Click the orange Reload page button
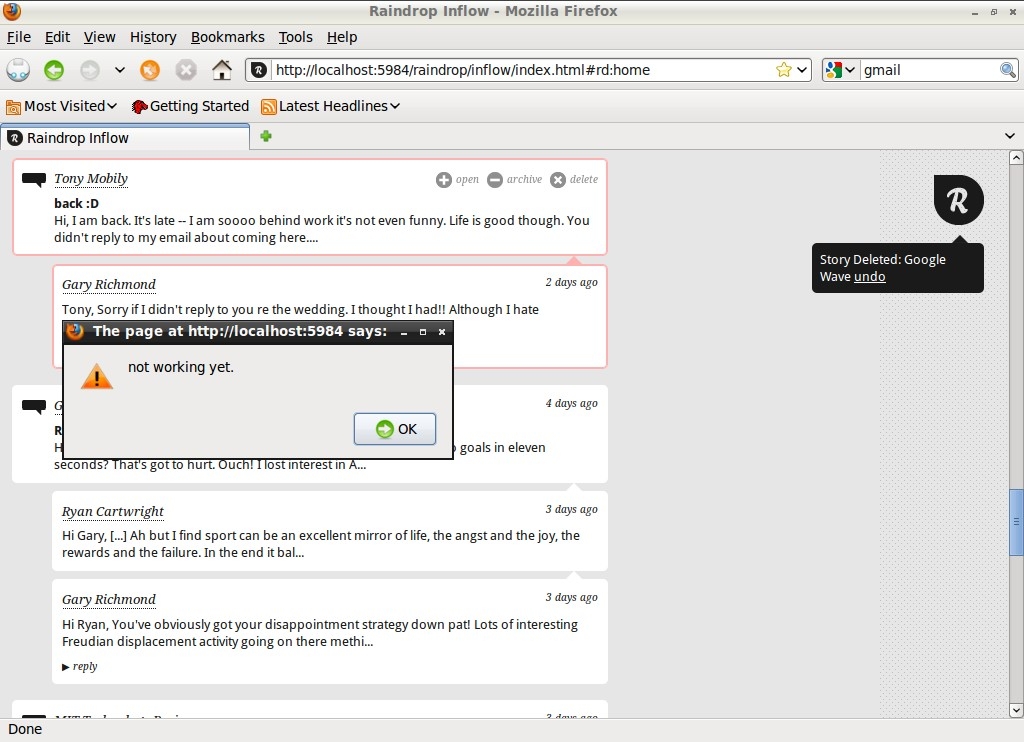 150,70
